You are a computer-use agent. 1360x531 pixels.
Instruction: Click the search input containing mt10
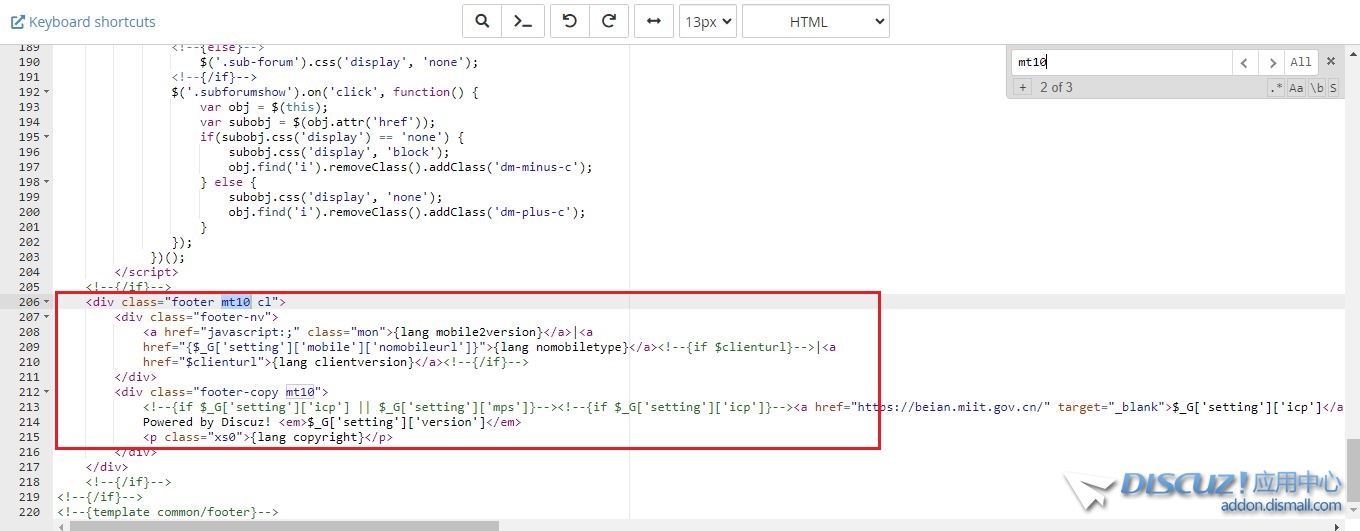click(x=1120, y=62)
